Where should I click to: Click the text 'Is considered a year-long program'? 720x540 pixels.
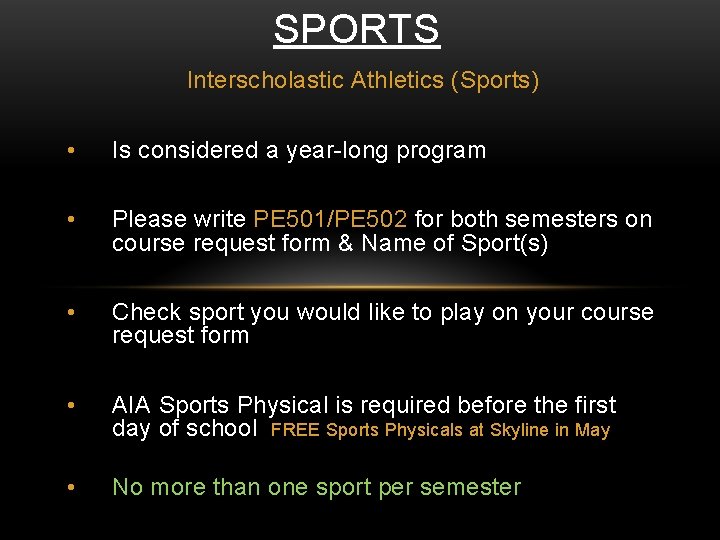(299, 151)
